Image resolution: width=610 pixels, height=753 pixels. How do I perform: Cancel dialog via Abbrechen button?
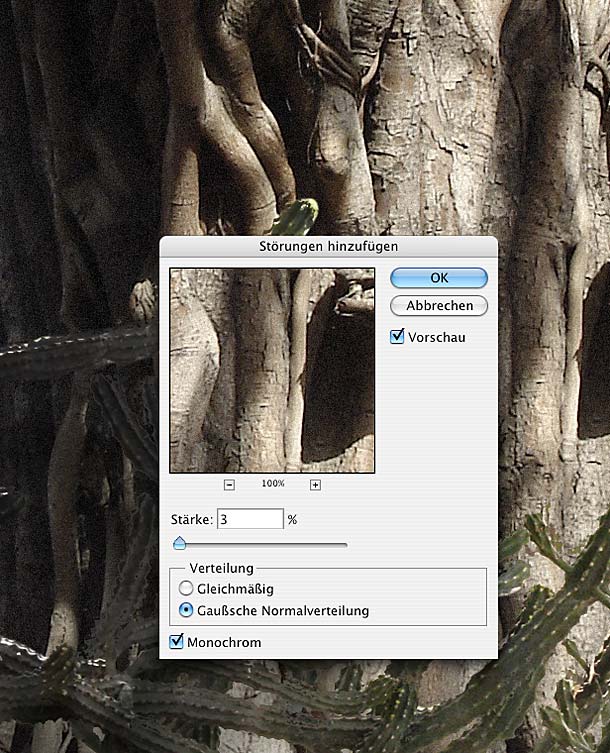pos(439,305)
